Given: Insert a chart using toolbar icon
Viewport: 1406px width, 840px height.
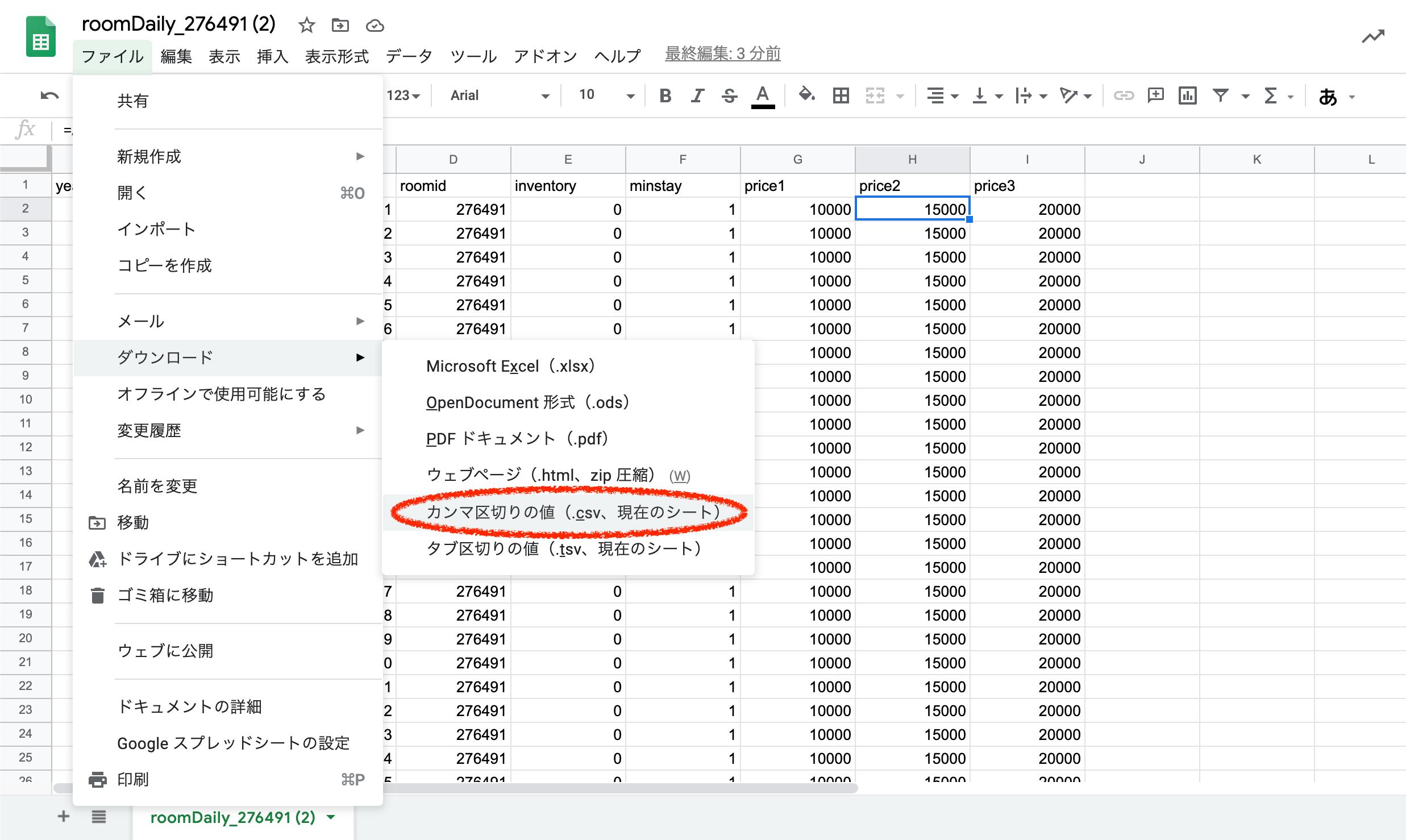Looking at the screenshot, I should pos(1187,95).
